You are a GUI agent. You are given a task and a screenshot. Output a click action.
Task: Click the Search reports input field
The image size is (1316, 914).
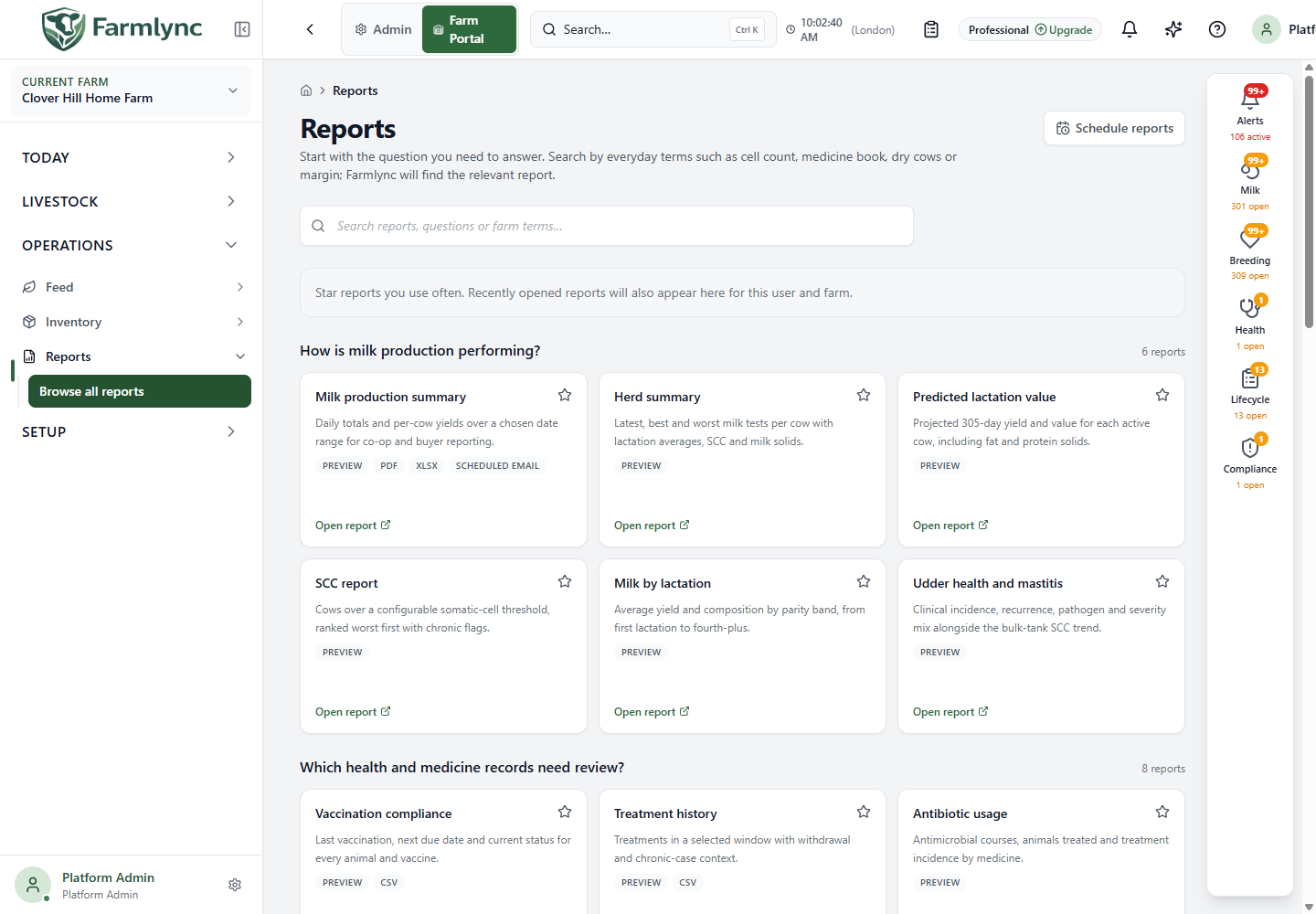click(607, 226)
